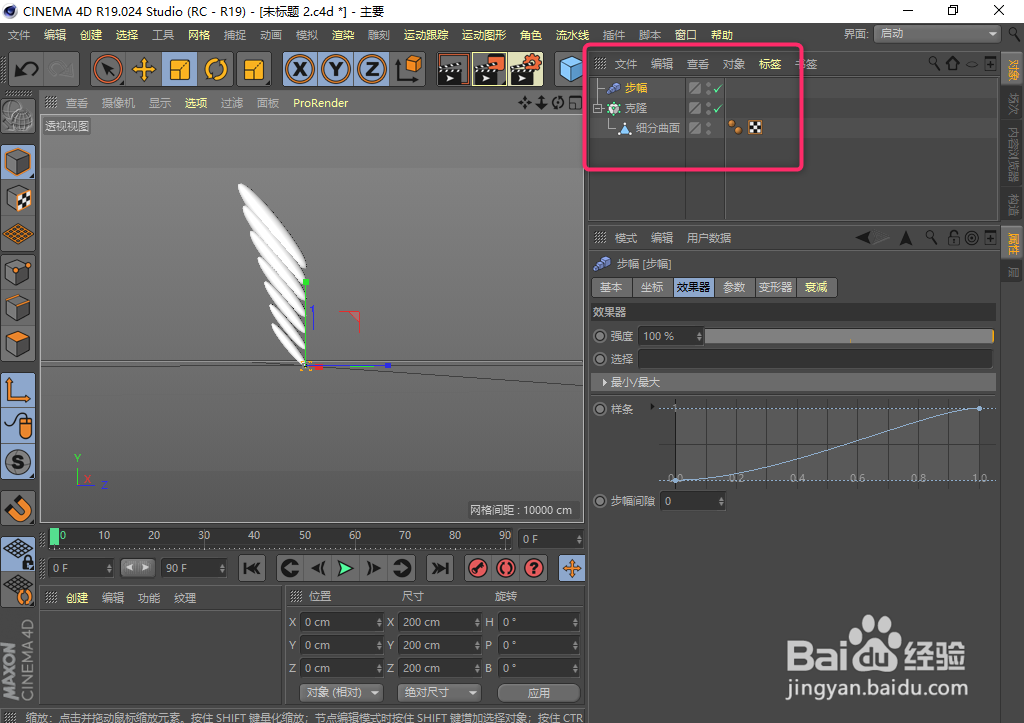Open the 绝对尺寸 size dropdown

click(439, 692)
